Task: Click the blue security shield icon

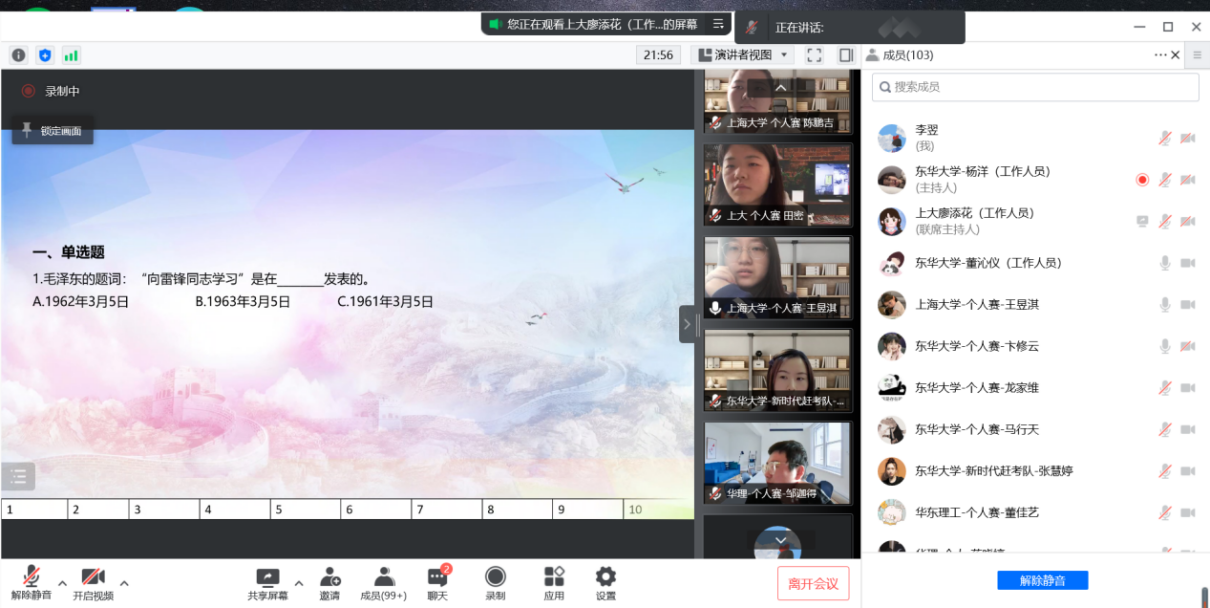Action: (x=44, y=55)
